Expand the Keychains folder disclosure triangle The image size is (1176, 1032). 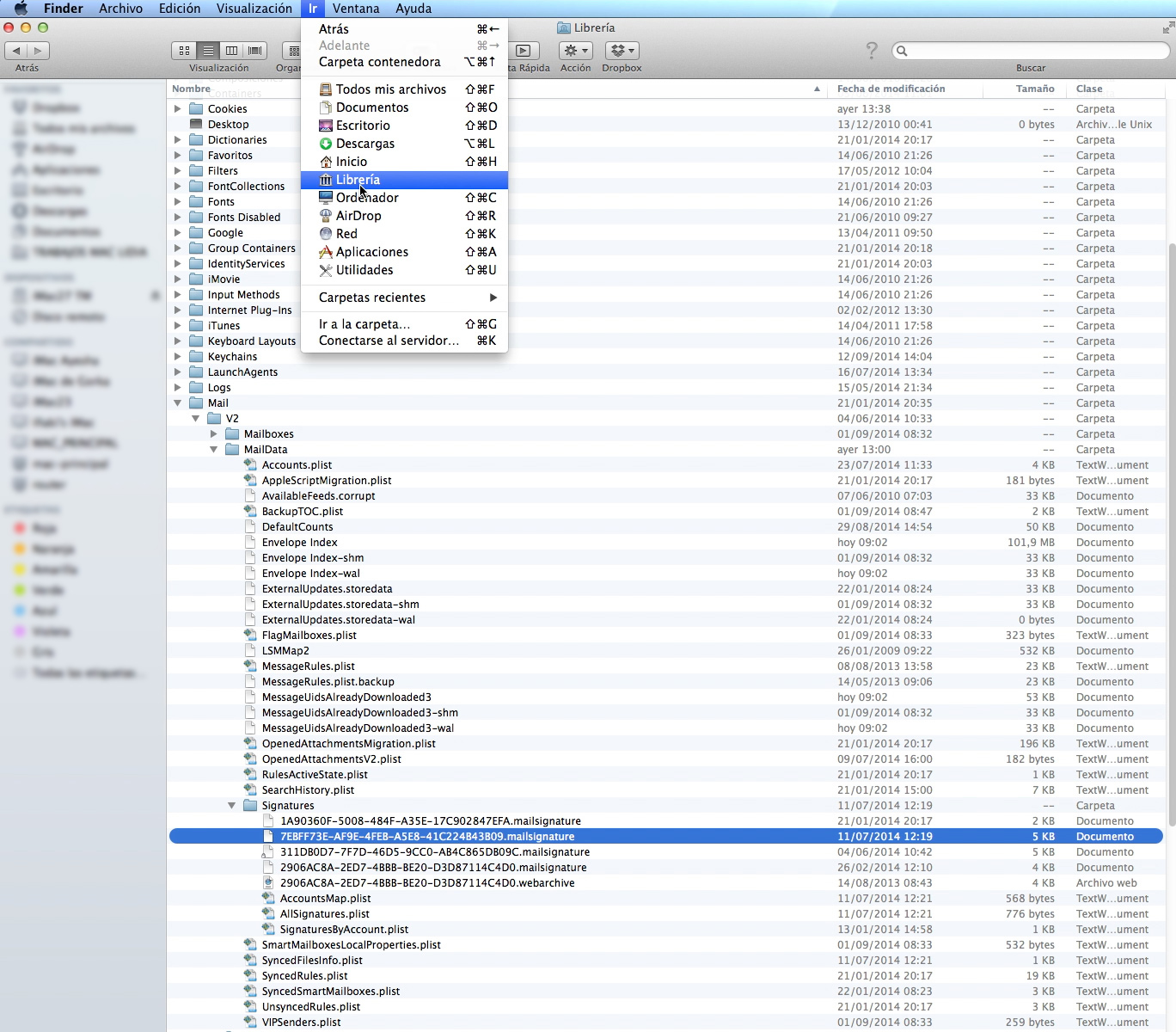pyautogui.click(x=178, y=357)
